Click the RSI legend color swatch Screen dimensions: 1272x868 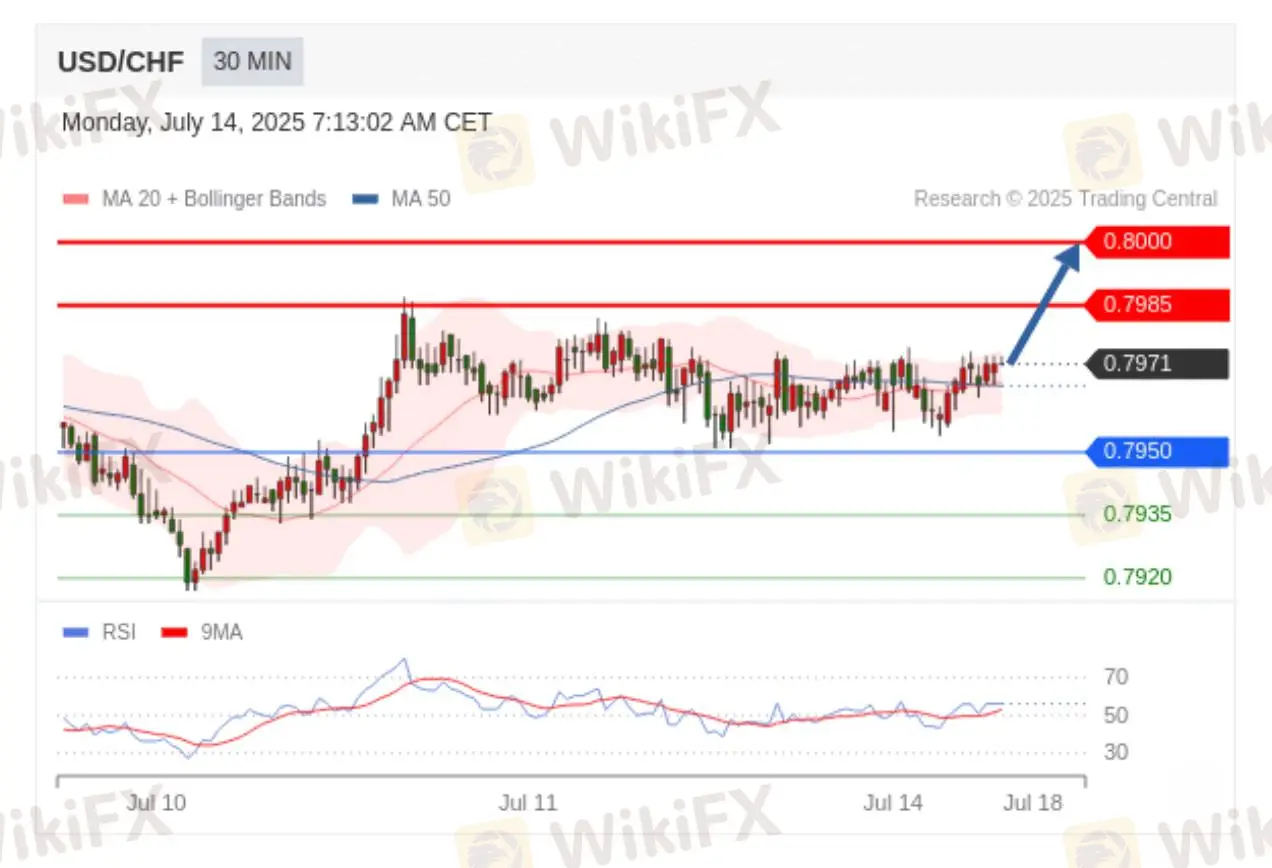(76, 632)
